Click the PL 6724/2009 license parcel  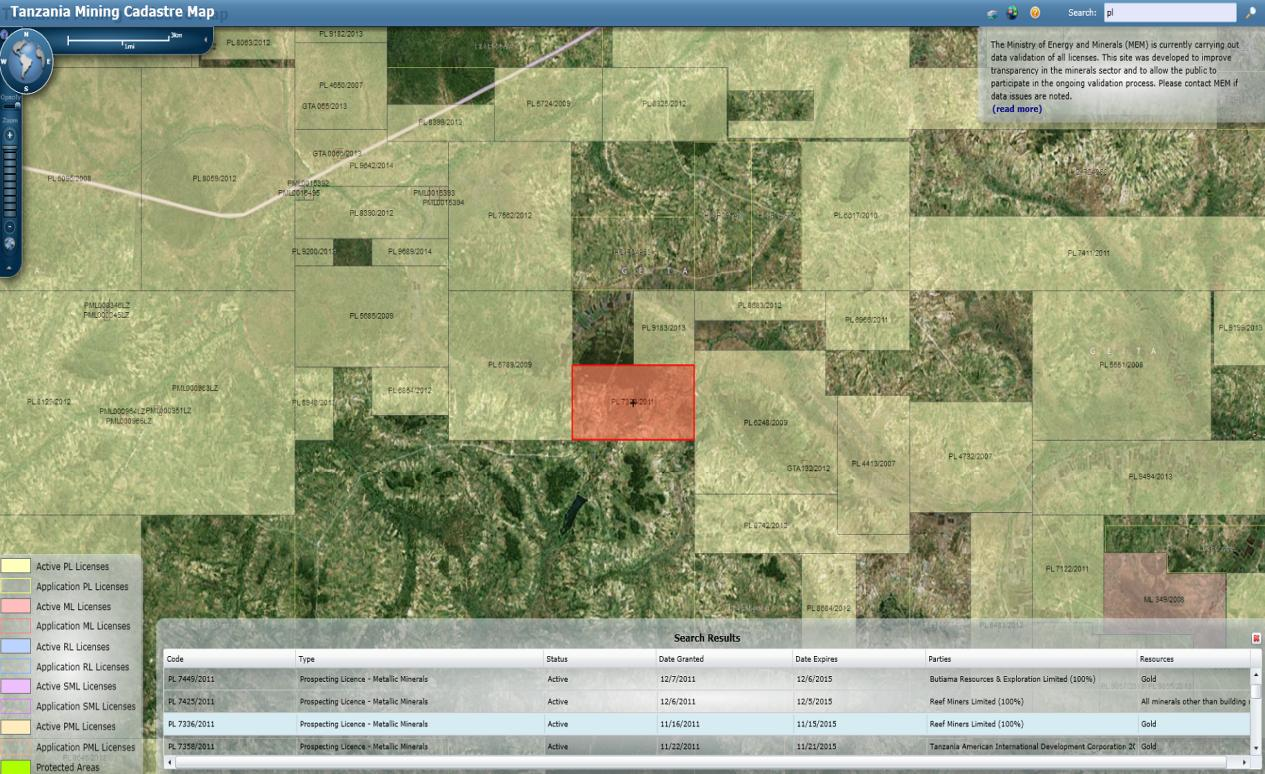coord(548,104)
